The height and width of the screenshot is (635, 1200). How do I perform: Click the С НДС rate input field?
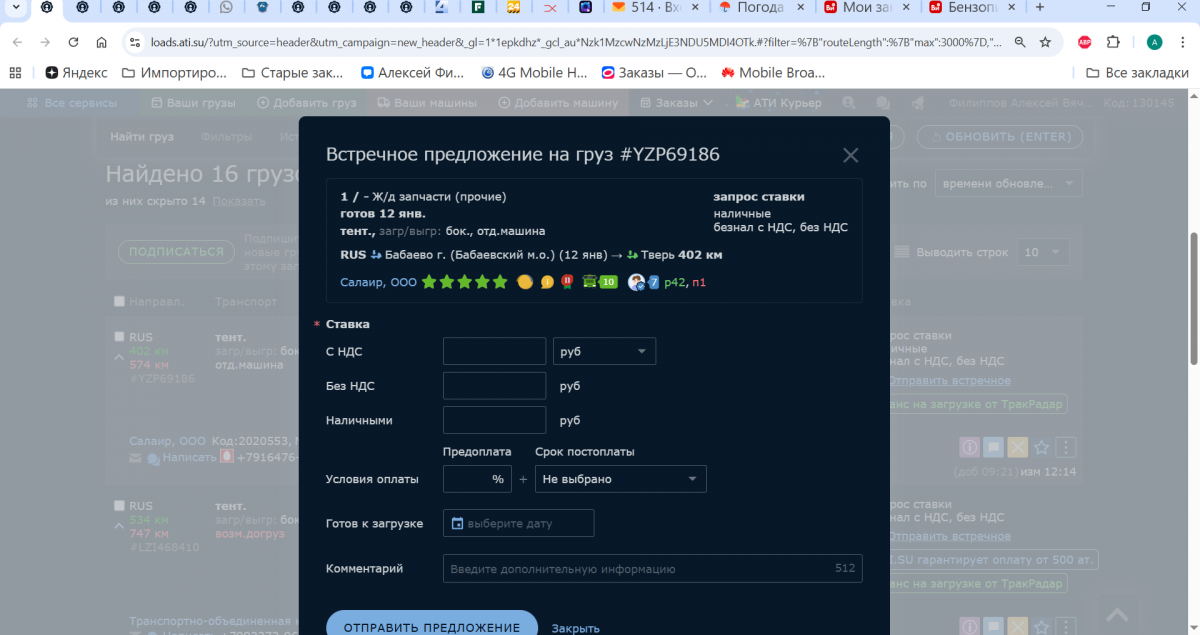pyautogui.click(x=494, y=352)
